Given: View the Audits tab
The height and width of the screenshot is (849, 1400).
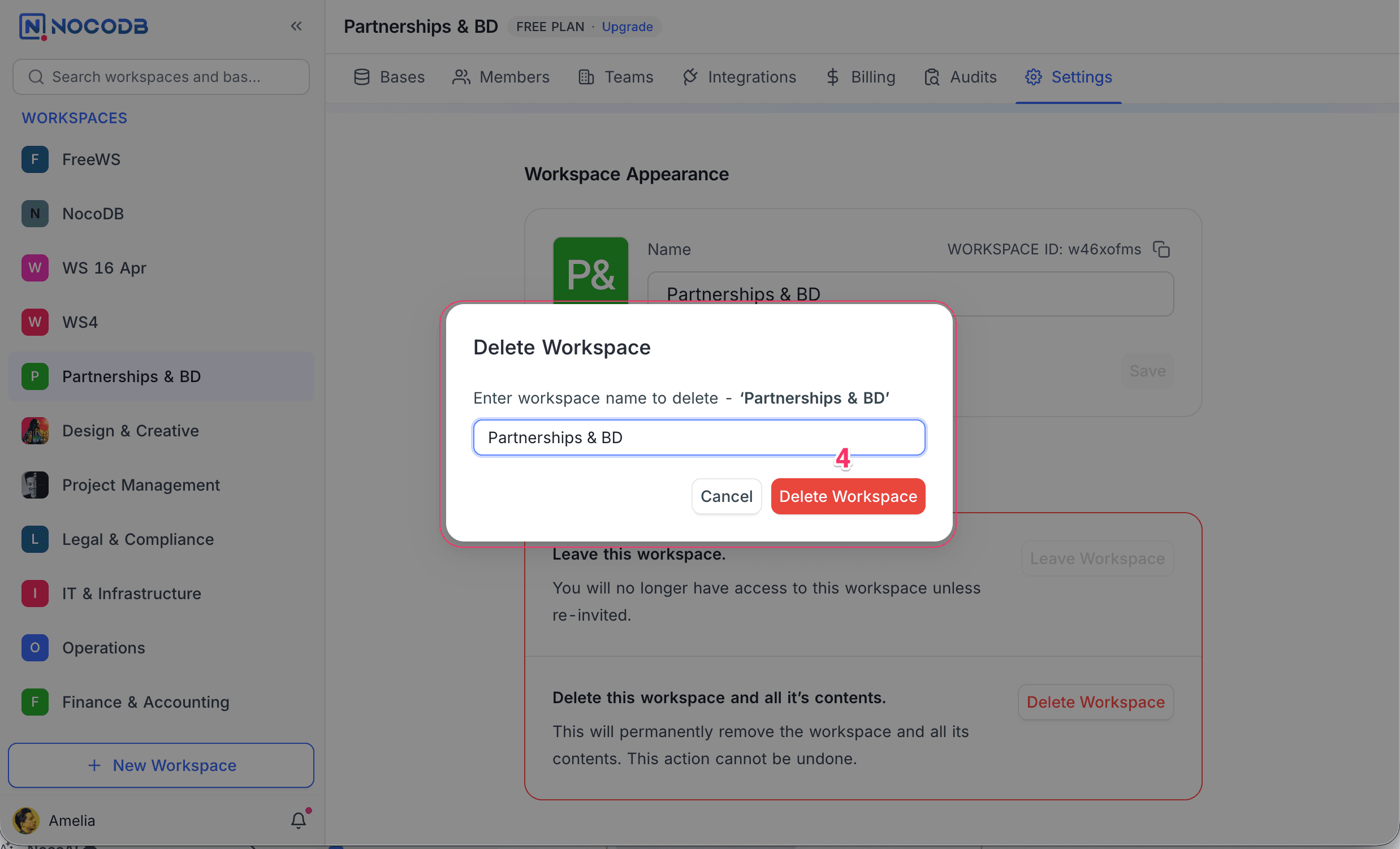Looking at the screenshot, I should pyautogui.click(x=960, y=77).
